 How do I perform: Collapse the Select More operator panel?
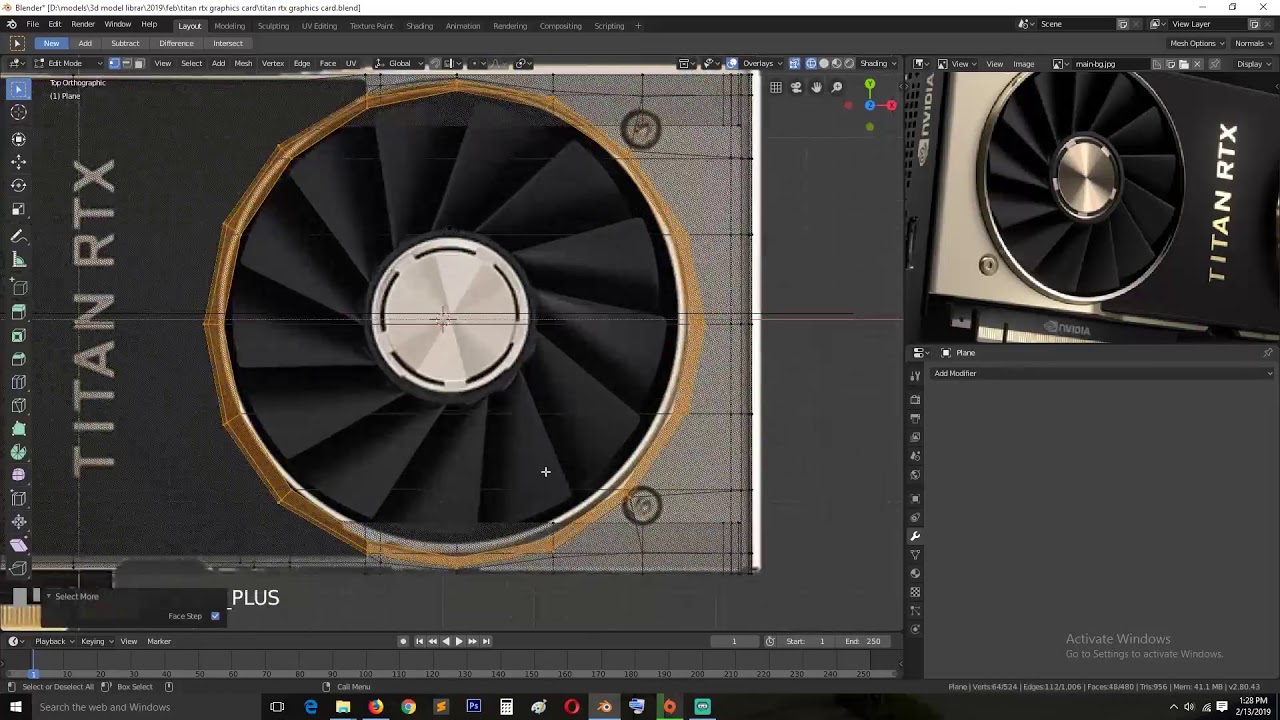48,596
